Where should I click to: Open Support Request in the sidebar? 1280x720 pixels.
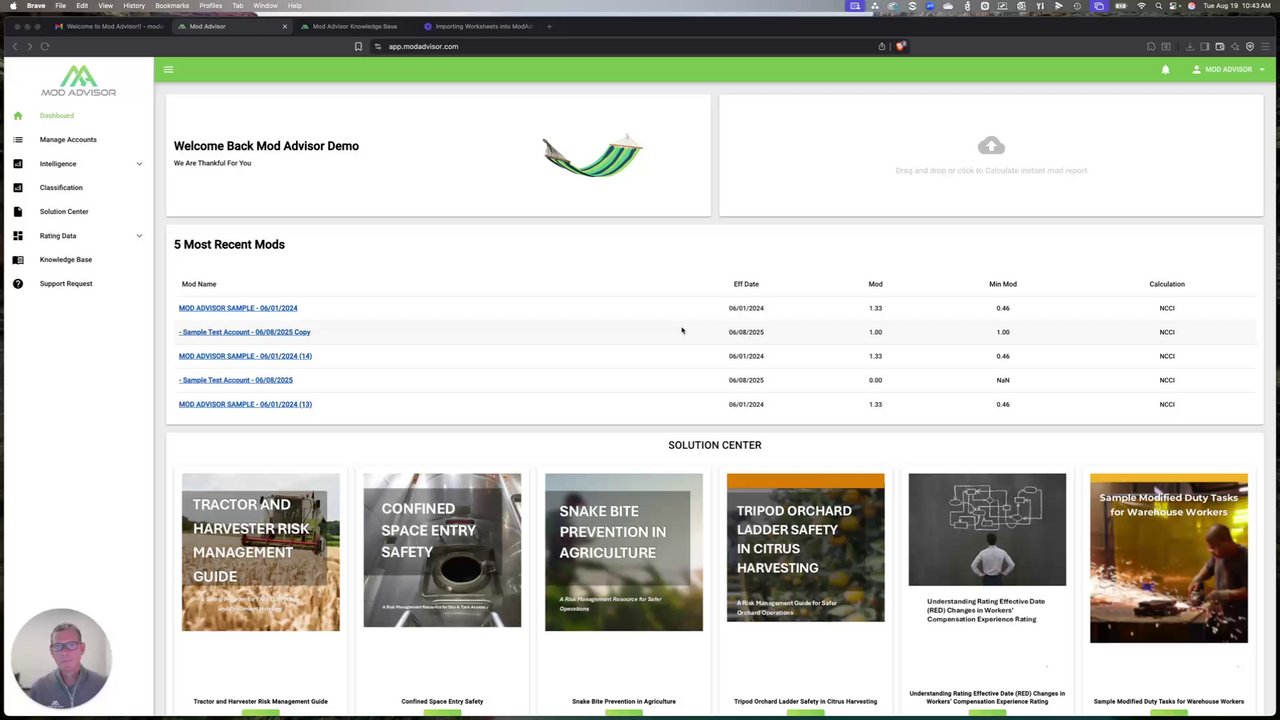(66, 284)
